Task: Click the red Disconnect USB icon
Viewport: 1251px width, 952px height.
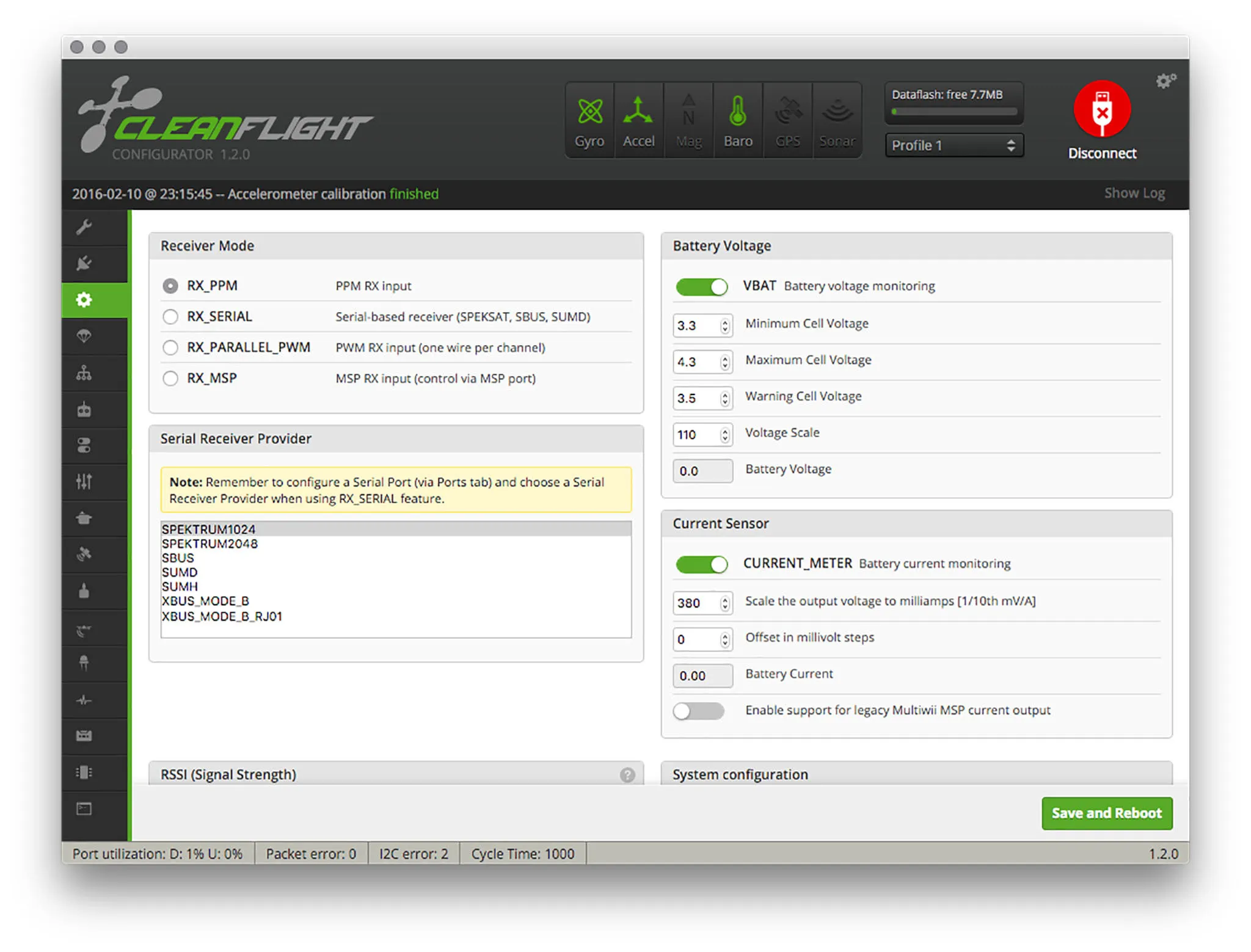Action: coord(1102,110)
